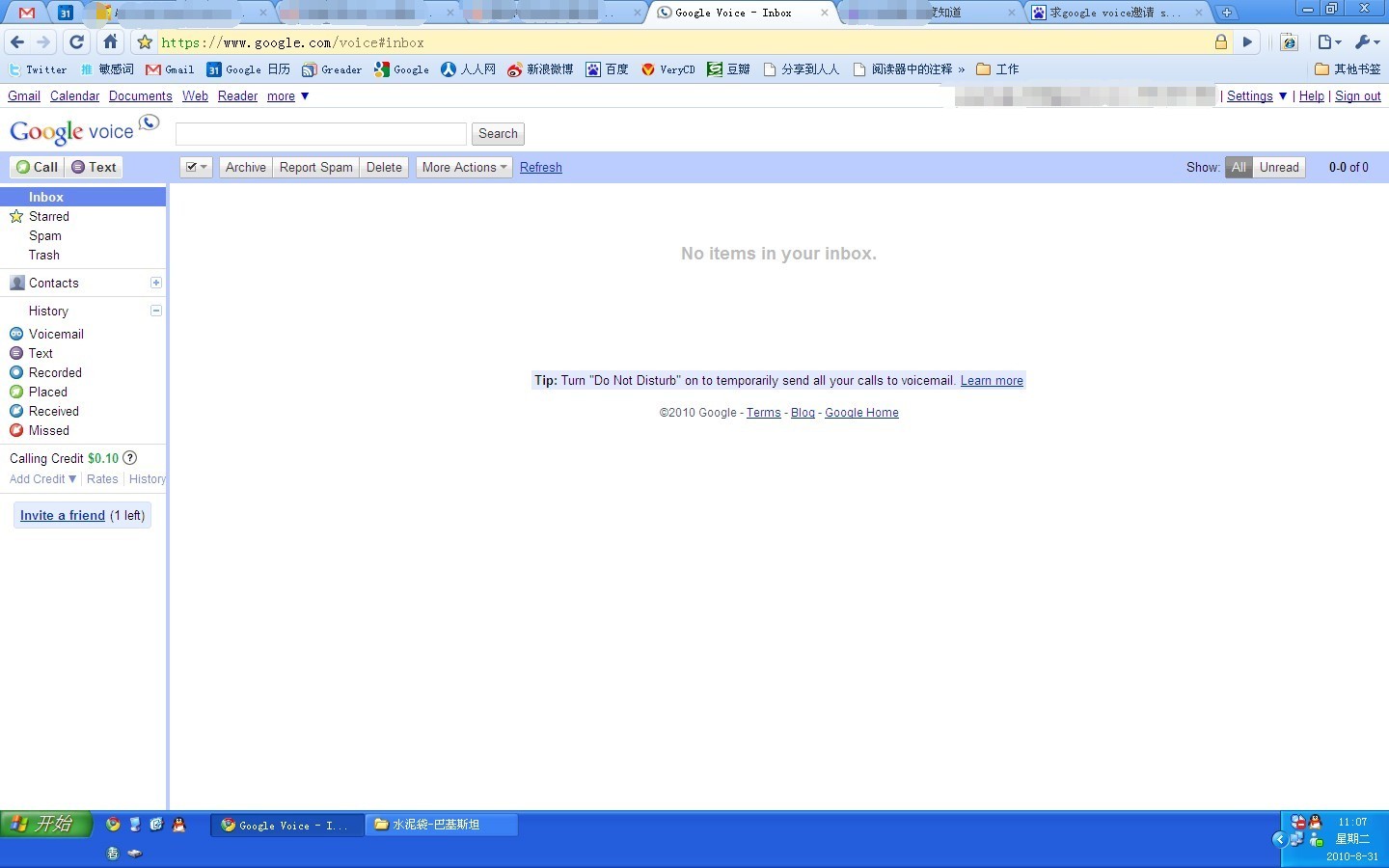Click the Refresh link
1389x868 pixels.
(541, 168)
